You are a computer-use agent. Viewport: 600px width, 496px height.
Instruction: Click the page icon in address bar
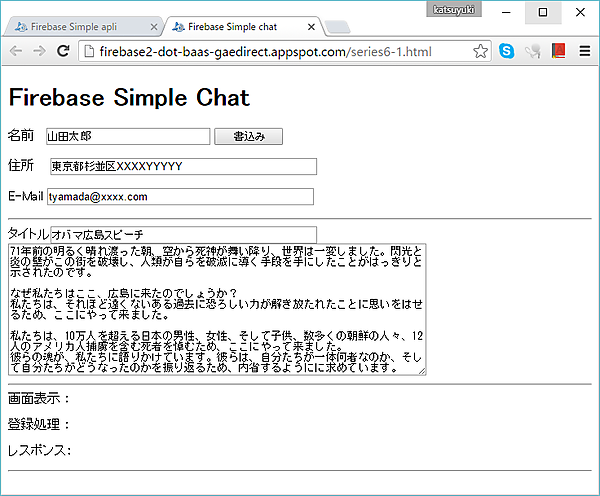click(x=89, y=51)
